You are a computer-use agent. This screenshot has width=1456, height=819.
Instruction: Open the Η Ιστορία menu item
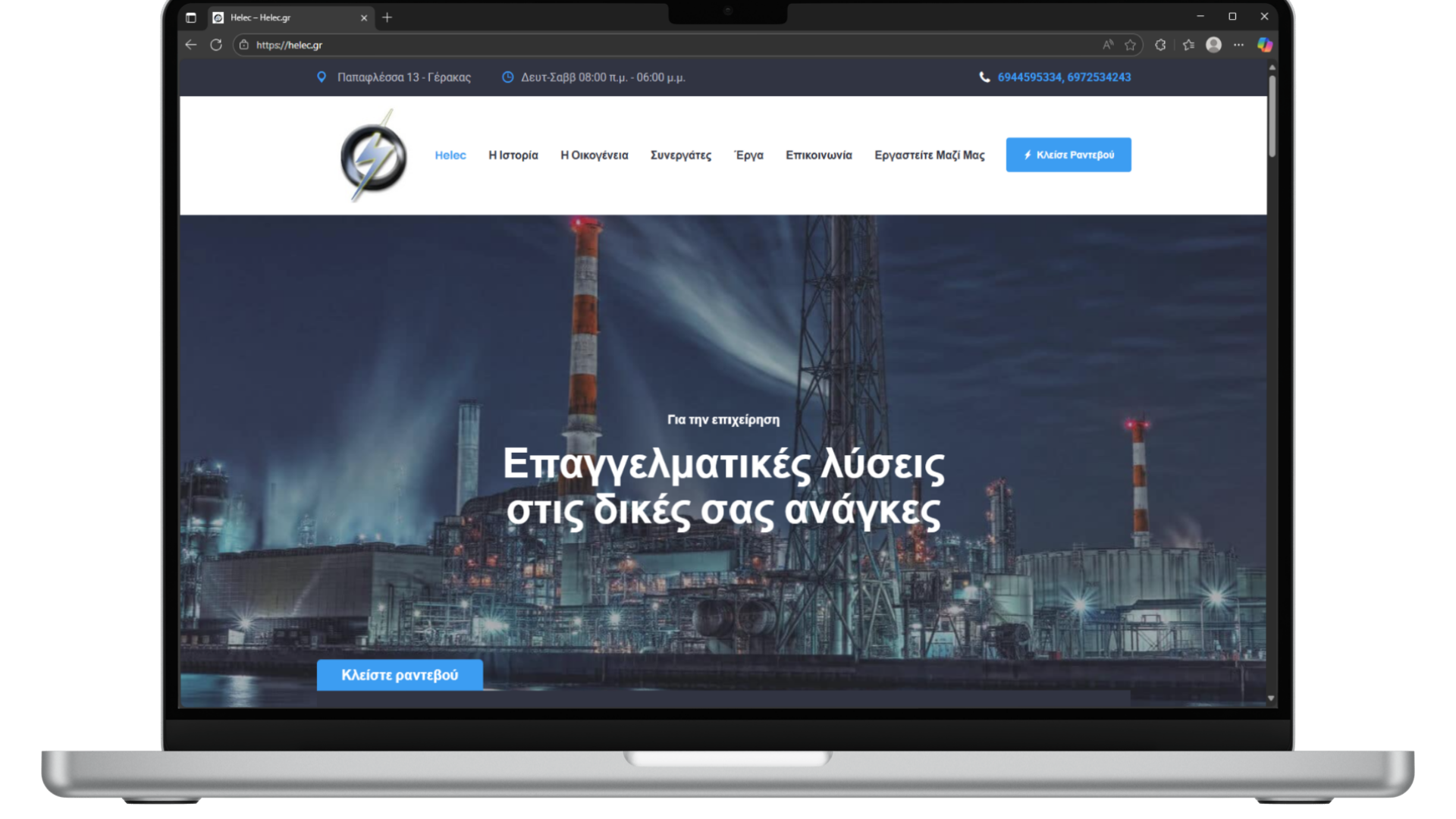(x=513, y=155)
